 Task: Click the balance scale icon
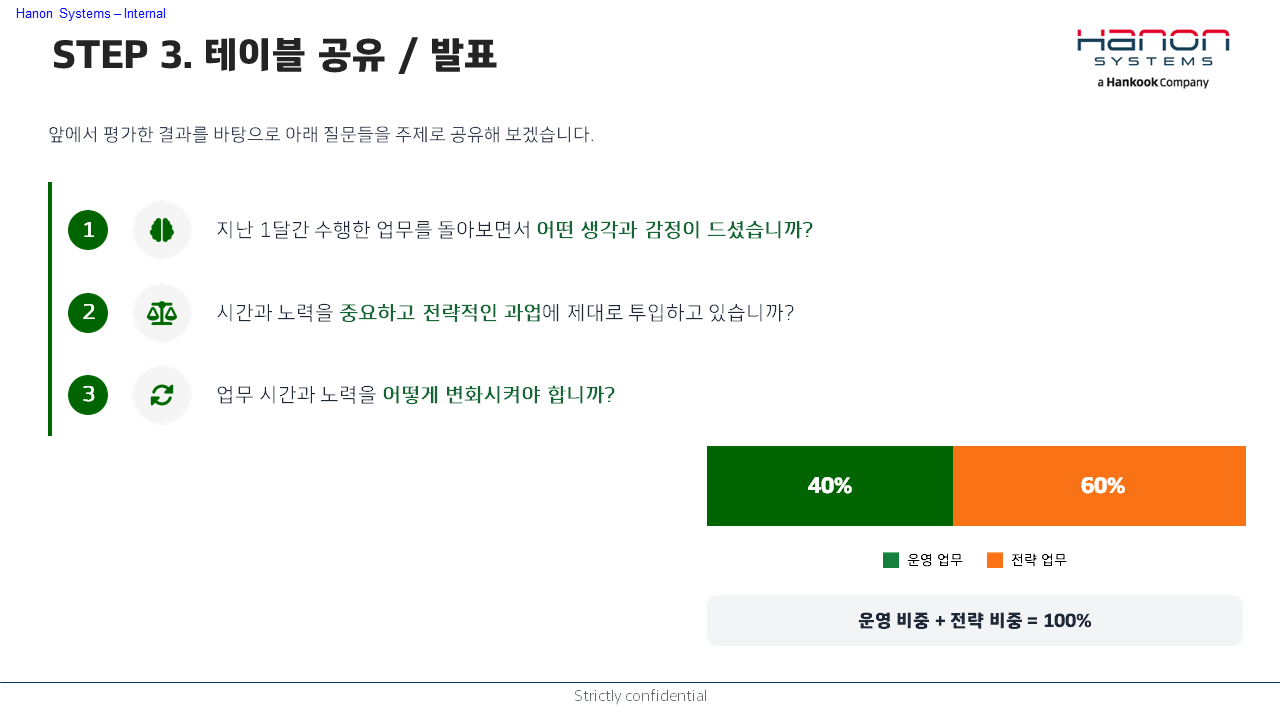click(162, 313)
